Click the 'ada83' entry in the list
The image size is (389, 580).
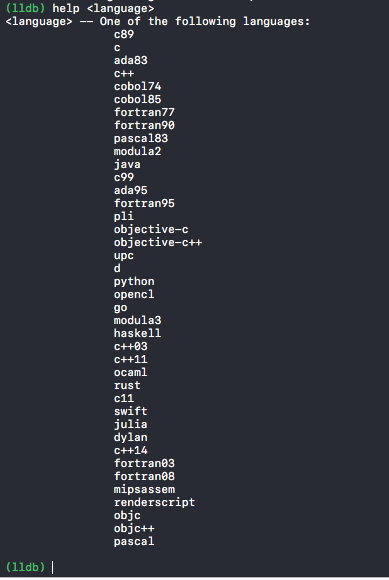pyautogui.click(x=131, y=60)
